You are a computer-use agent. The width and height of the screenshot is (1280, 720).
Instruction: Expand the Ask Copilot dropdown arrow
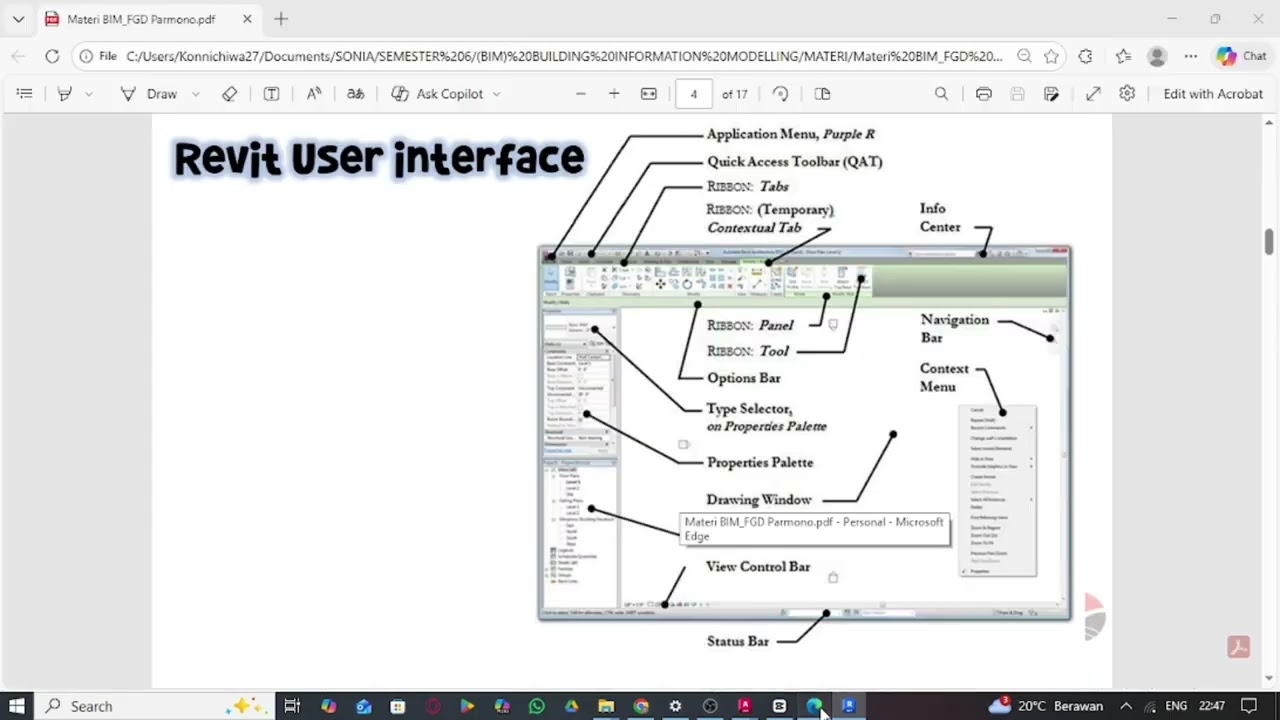click(x=496, y=94)
